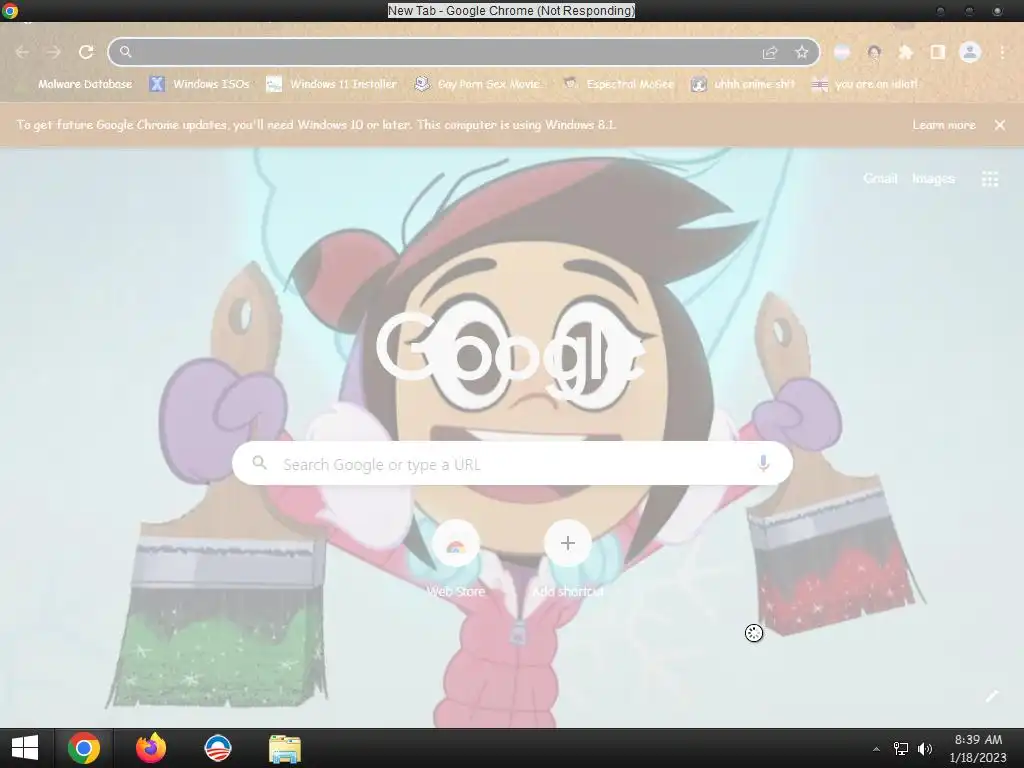Open the Extensions puzzle piece menu
1024x768 pixels.
pos(906,52)
